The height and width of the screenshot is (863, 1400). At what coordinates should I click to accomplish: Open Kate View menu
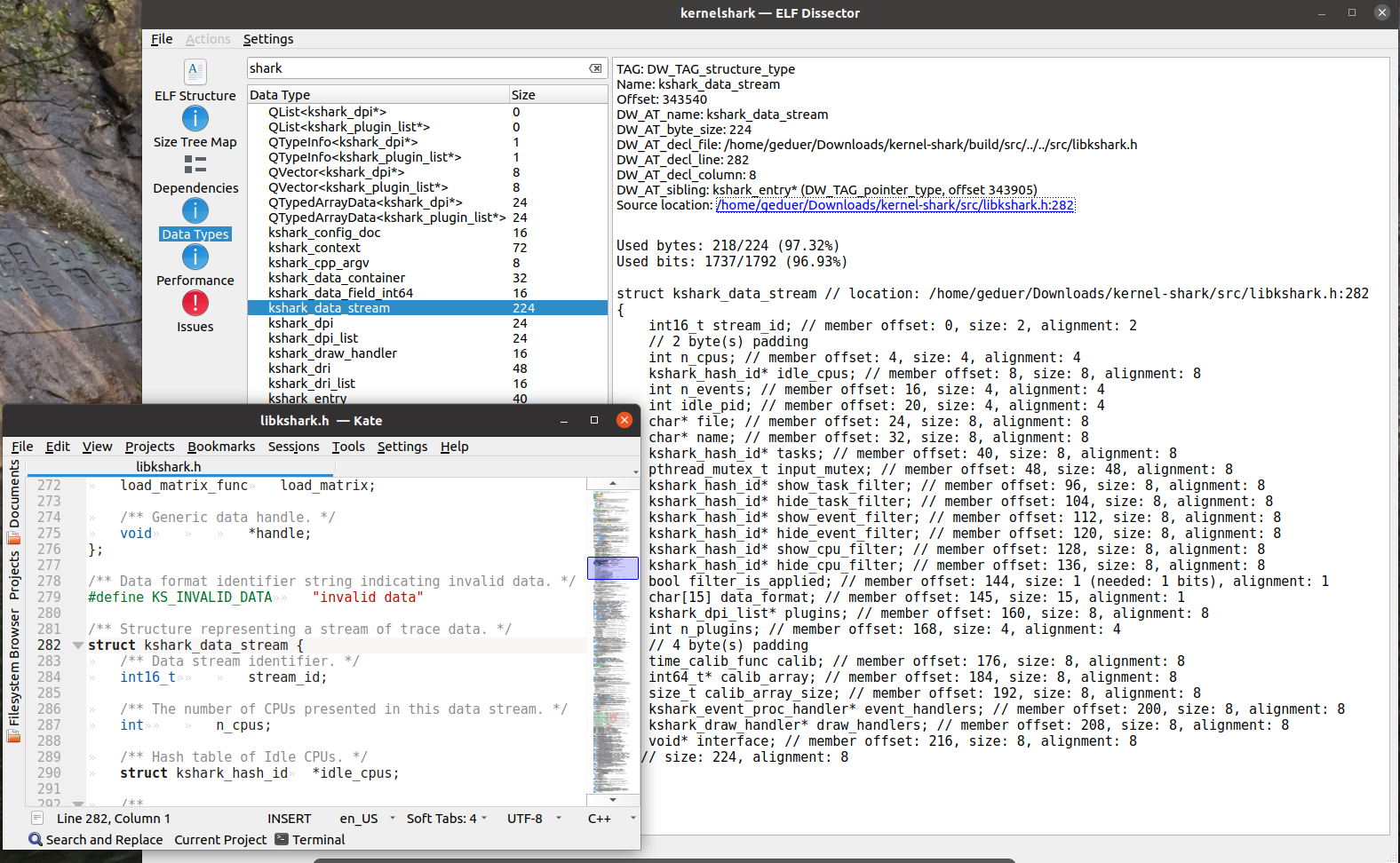97,447
